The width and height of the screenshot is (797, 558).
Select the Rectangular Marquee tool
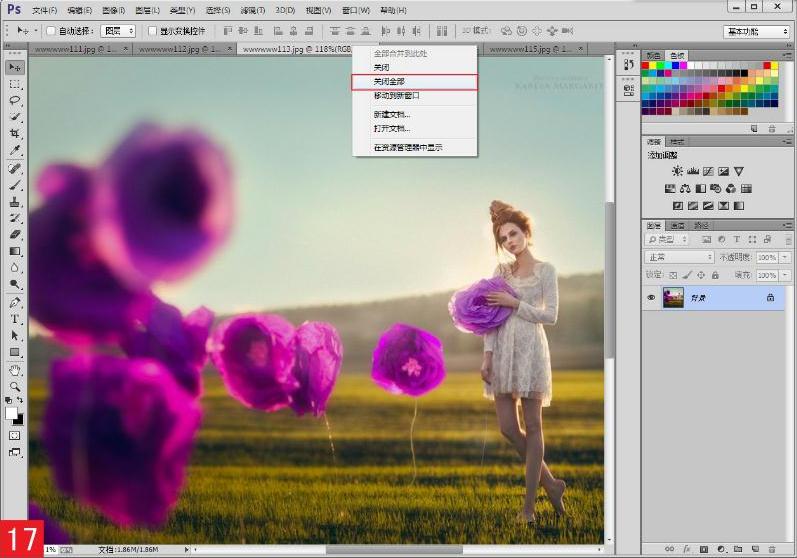pyautogui.click(x=15, y=84)
